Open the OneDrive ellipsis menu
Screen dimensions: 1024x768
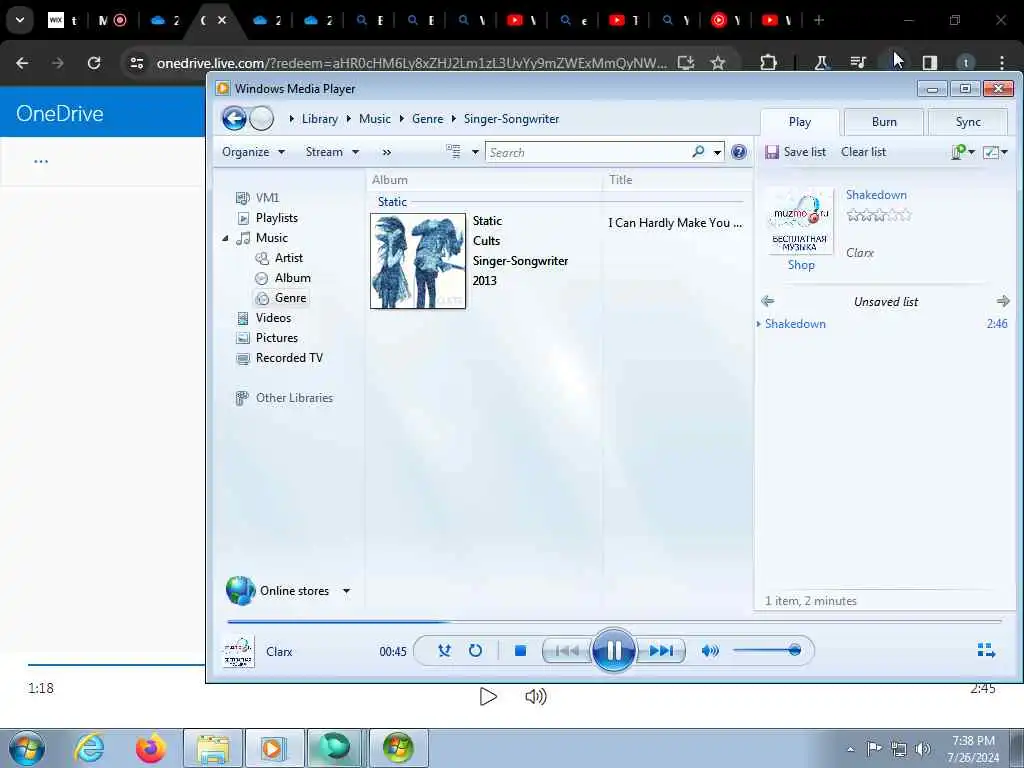click(40, 161)
